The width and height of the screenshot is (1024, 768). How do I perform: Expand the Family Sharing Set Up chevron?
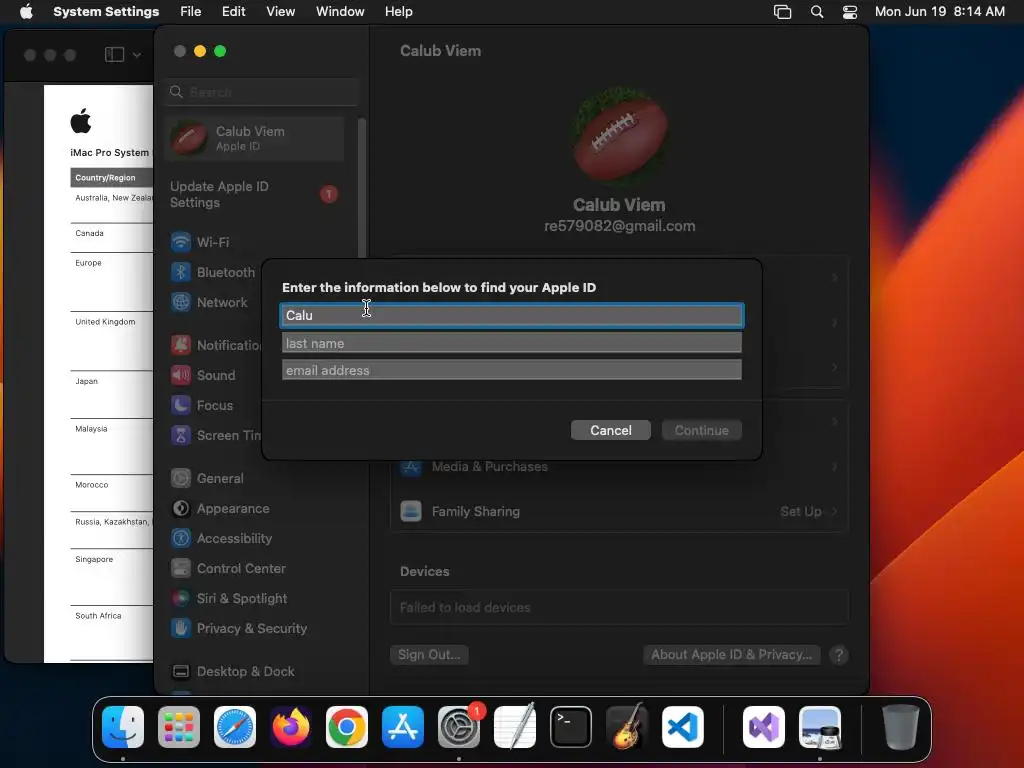834,511
